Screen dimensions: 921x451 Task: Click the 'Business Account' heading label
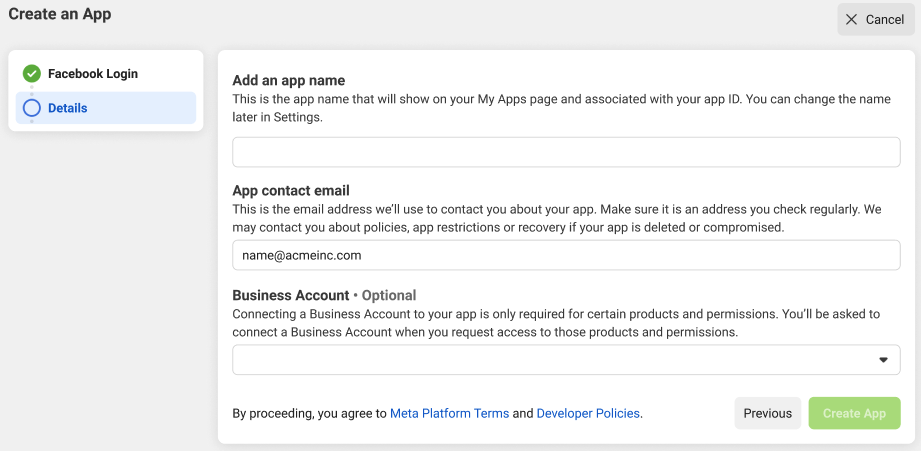click(290, 296)
